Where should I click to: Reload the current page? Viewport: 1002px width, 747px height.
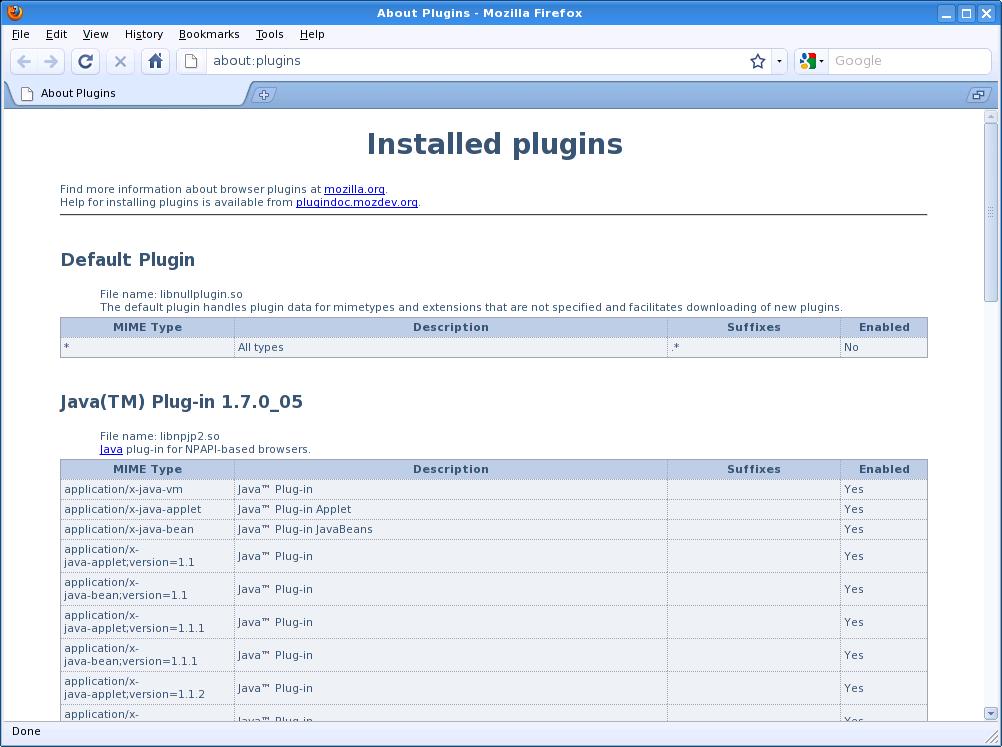point(85,61)
